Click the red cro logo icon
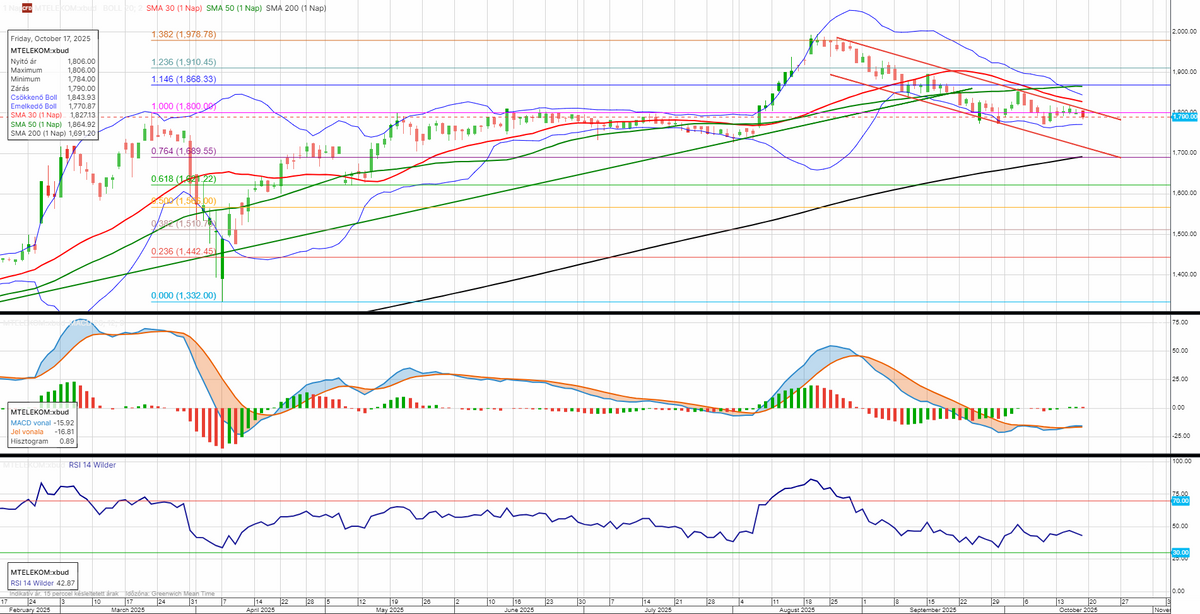The image size is (1200, 614). (x=27, y=8)
